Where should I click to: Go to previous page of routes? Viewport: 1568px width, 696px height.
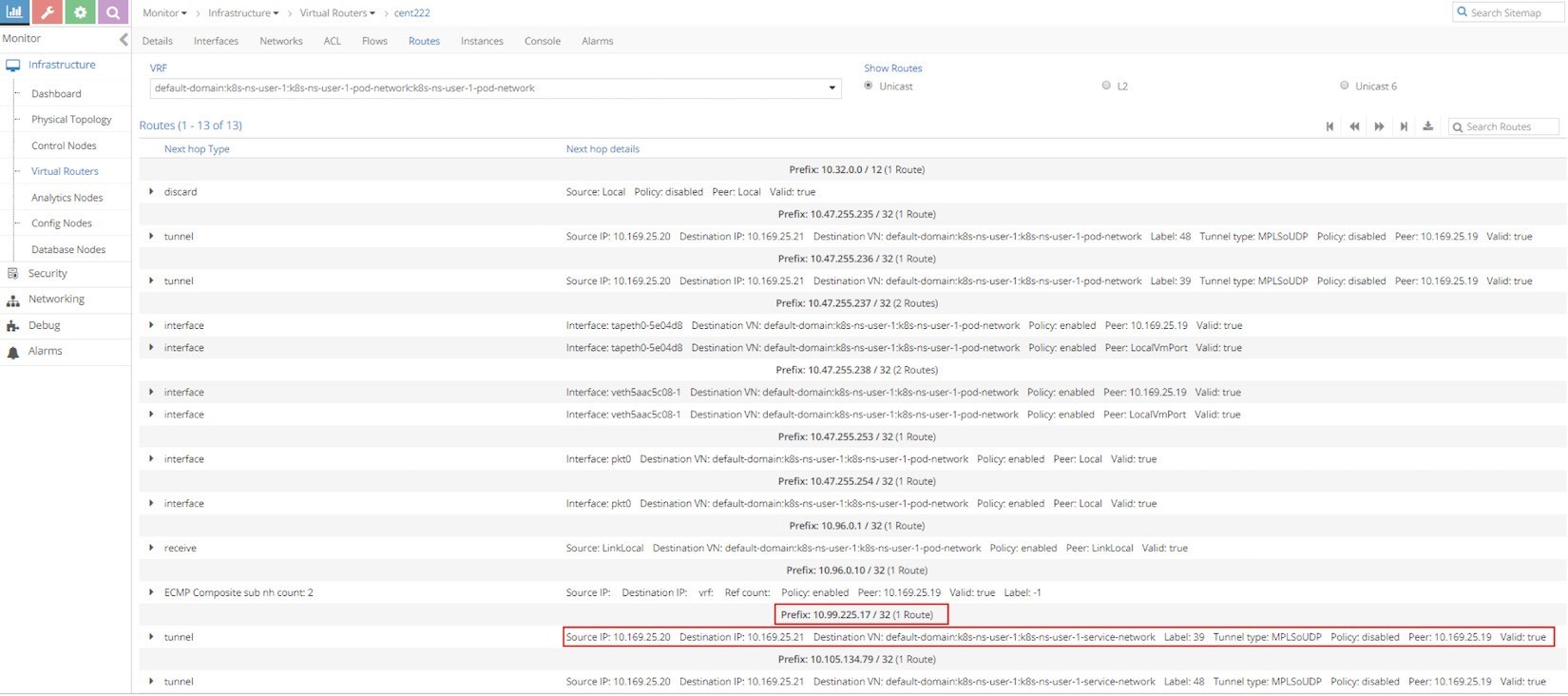[x=1354, y=126]
